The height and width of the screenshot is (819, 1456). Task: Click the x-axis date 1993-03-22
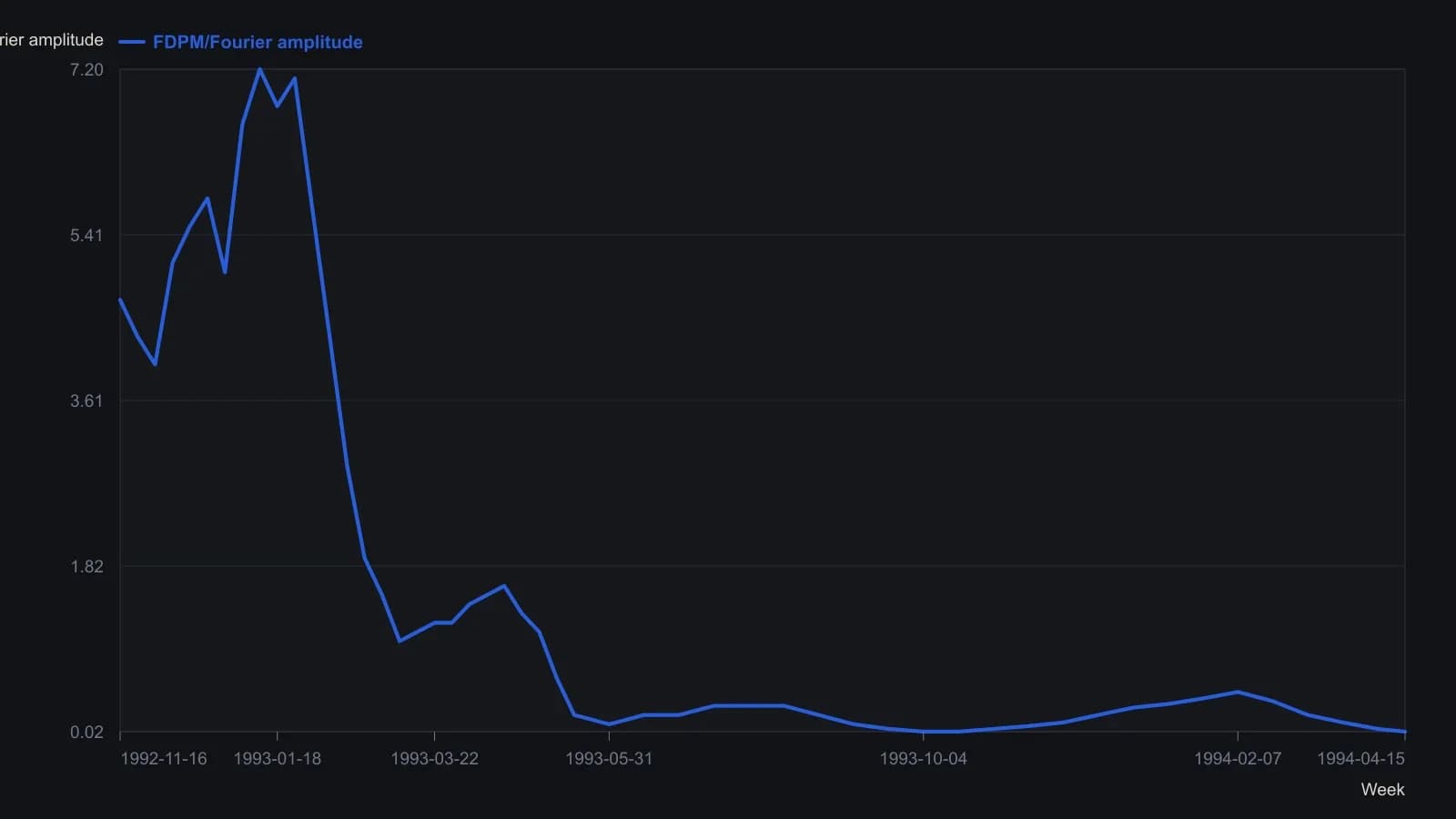(434, 759)
